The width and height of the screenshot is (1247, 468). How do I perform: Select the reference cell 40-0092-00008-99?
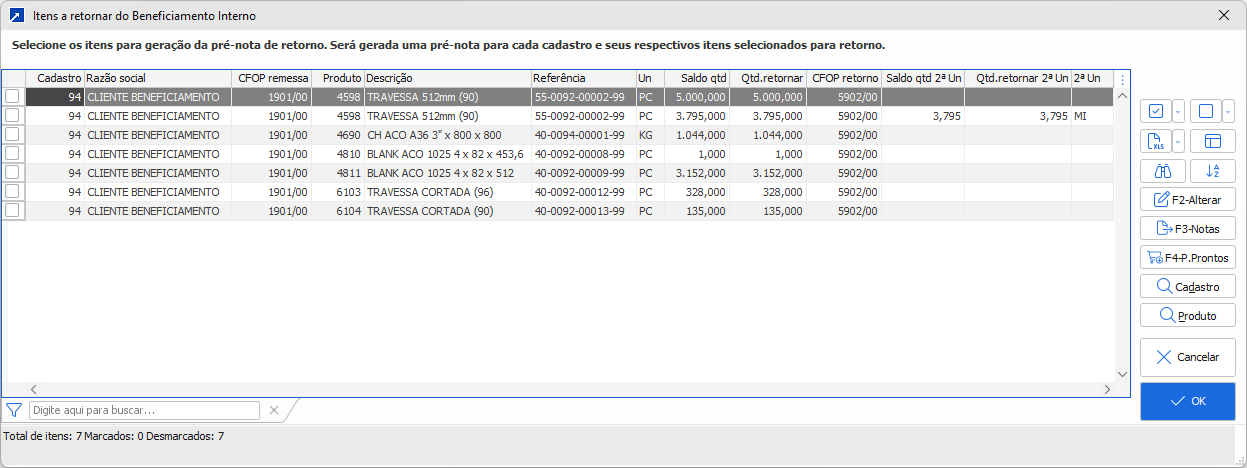coord(583,154)
